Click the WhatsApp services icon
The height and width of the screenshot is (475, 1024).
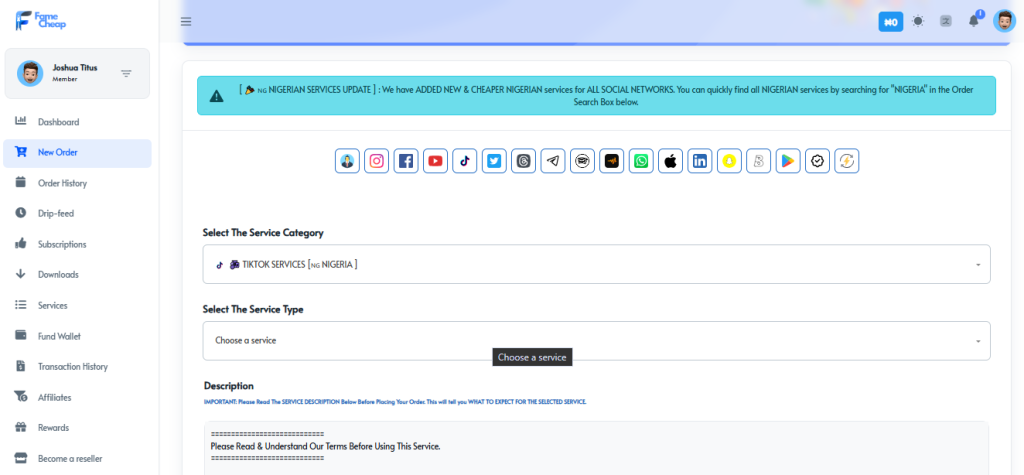(641, 161)
